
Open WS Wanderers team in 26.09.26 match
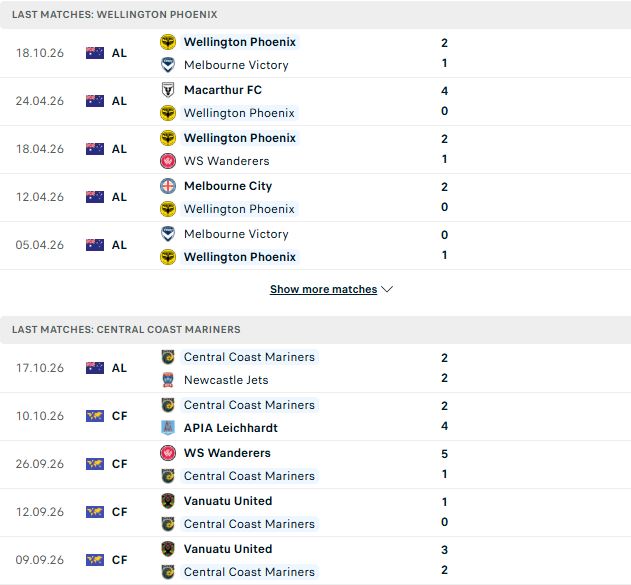[227, 453]
